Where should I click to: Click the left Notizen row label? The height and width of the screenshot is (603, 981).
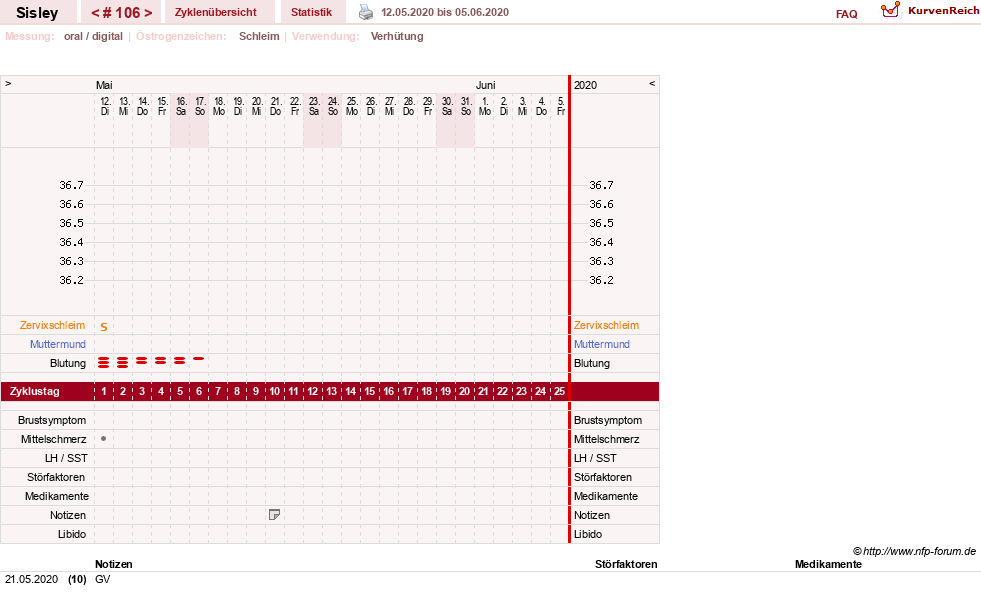click(x=68, y=515)
